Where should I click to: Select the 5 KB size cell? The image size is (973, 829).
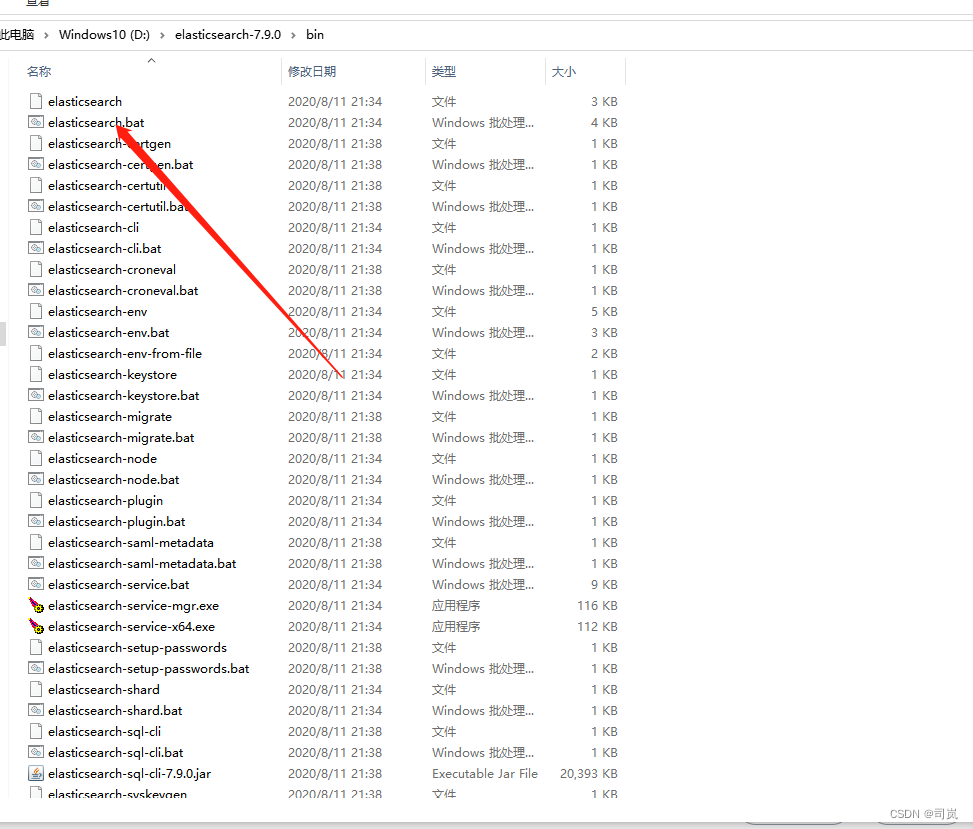click(604, 311)
